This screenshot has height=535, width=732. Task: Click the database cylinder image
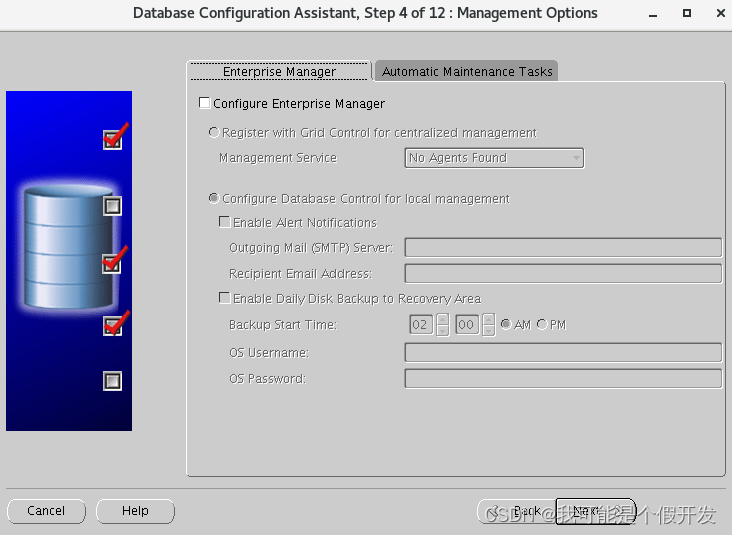(x=68, y=246)
